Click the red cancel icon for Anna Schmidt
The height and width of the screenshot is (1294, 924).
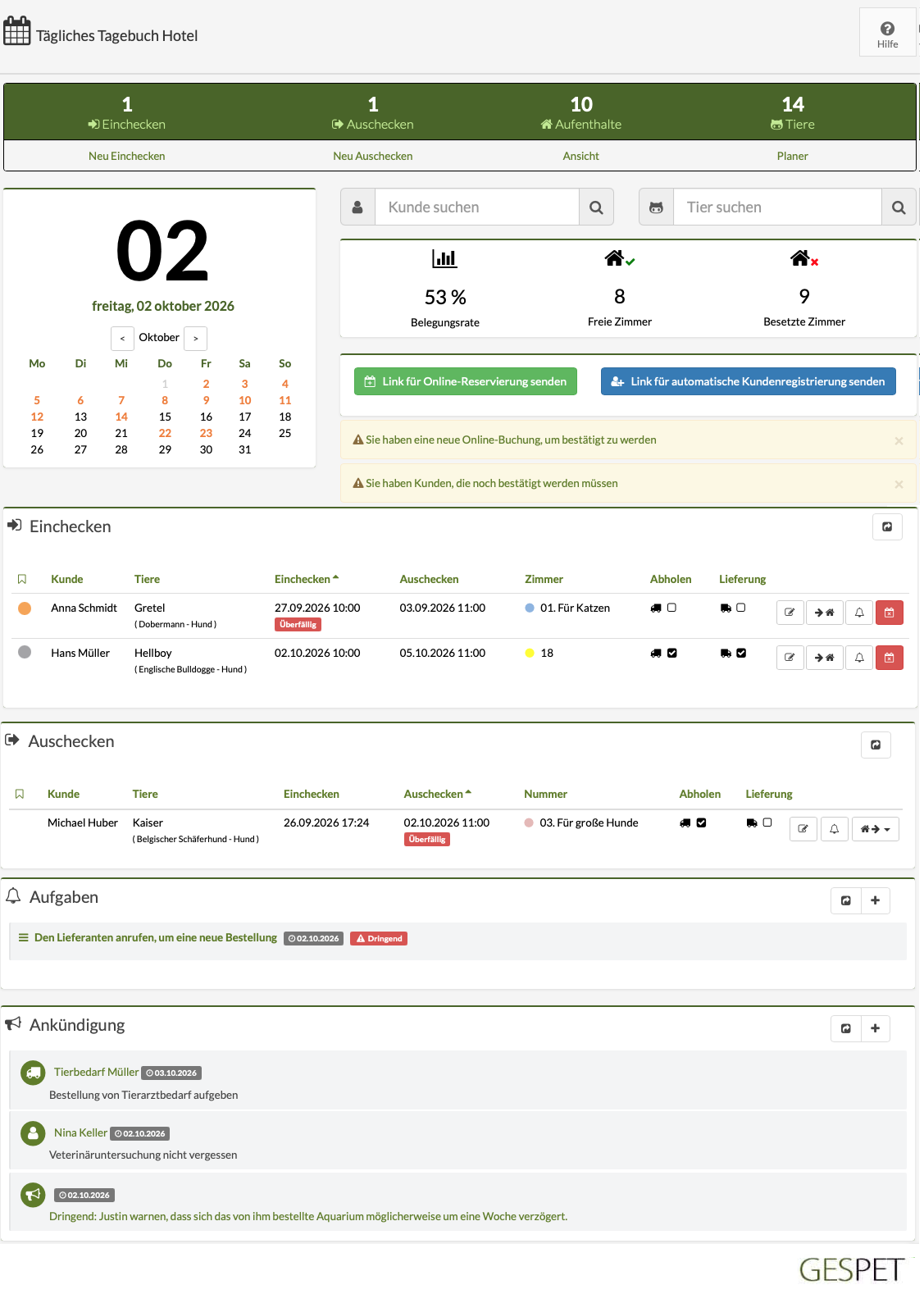889,613
